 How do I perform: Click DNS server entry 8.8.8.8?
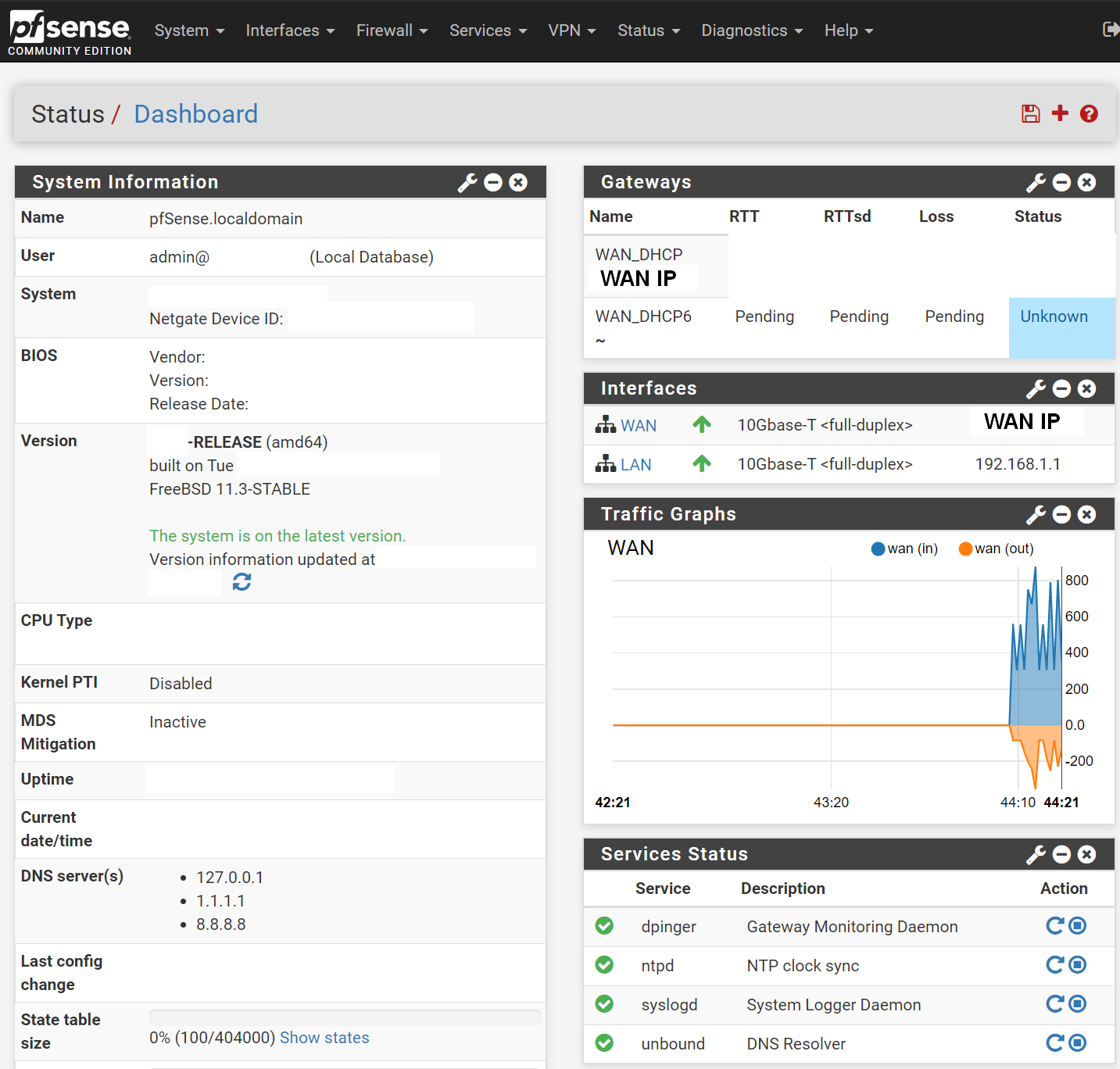click(221, 924)
